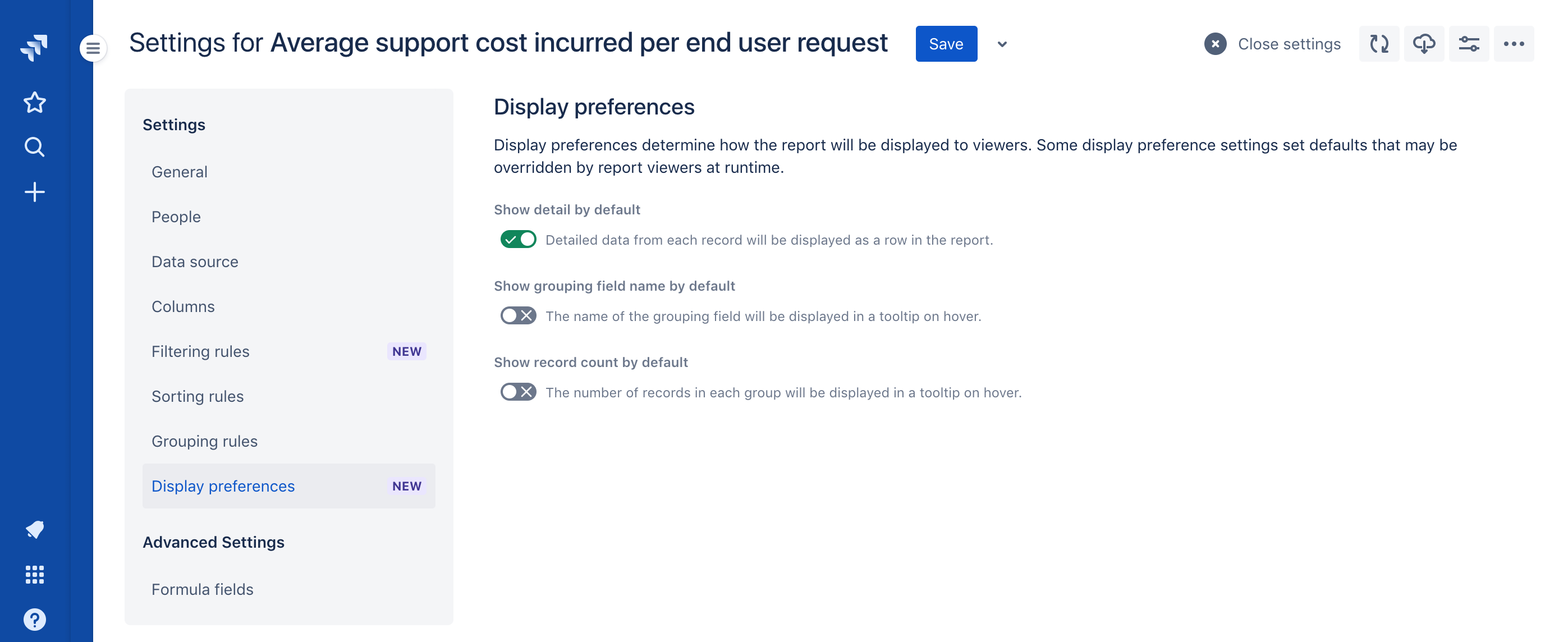
Task: Click the report title in page header
Action: (x=579, y=43)
